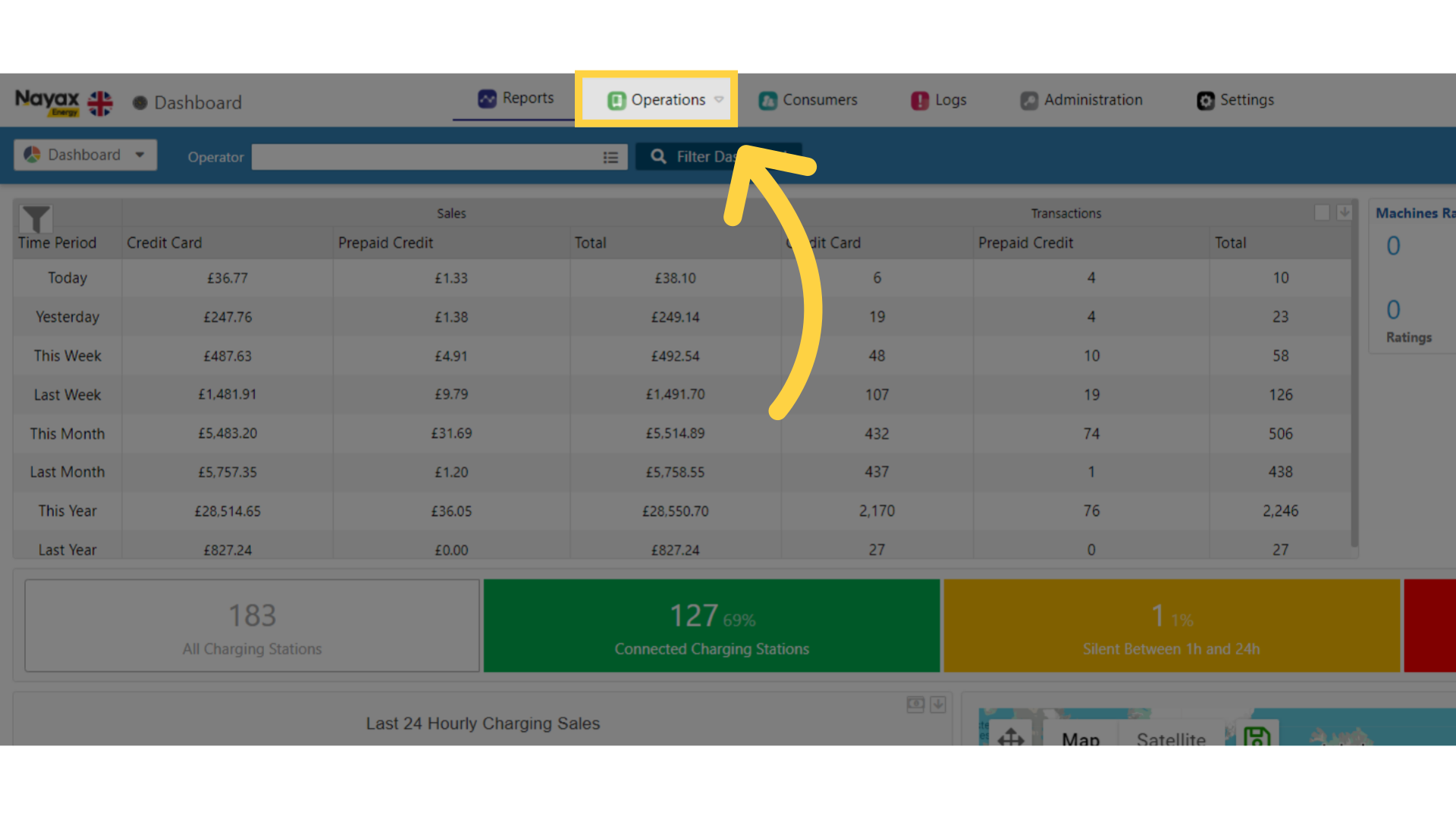Click the UK flag language icon
Viewport: 1456px width, 819px height.
[x=100, y=102]
